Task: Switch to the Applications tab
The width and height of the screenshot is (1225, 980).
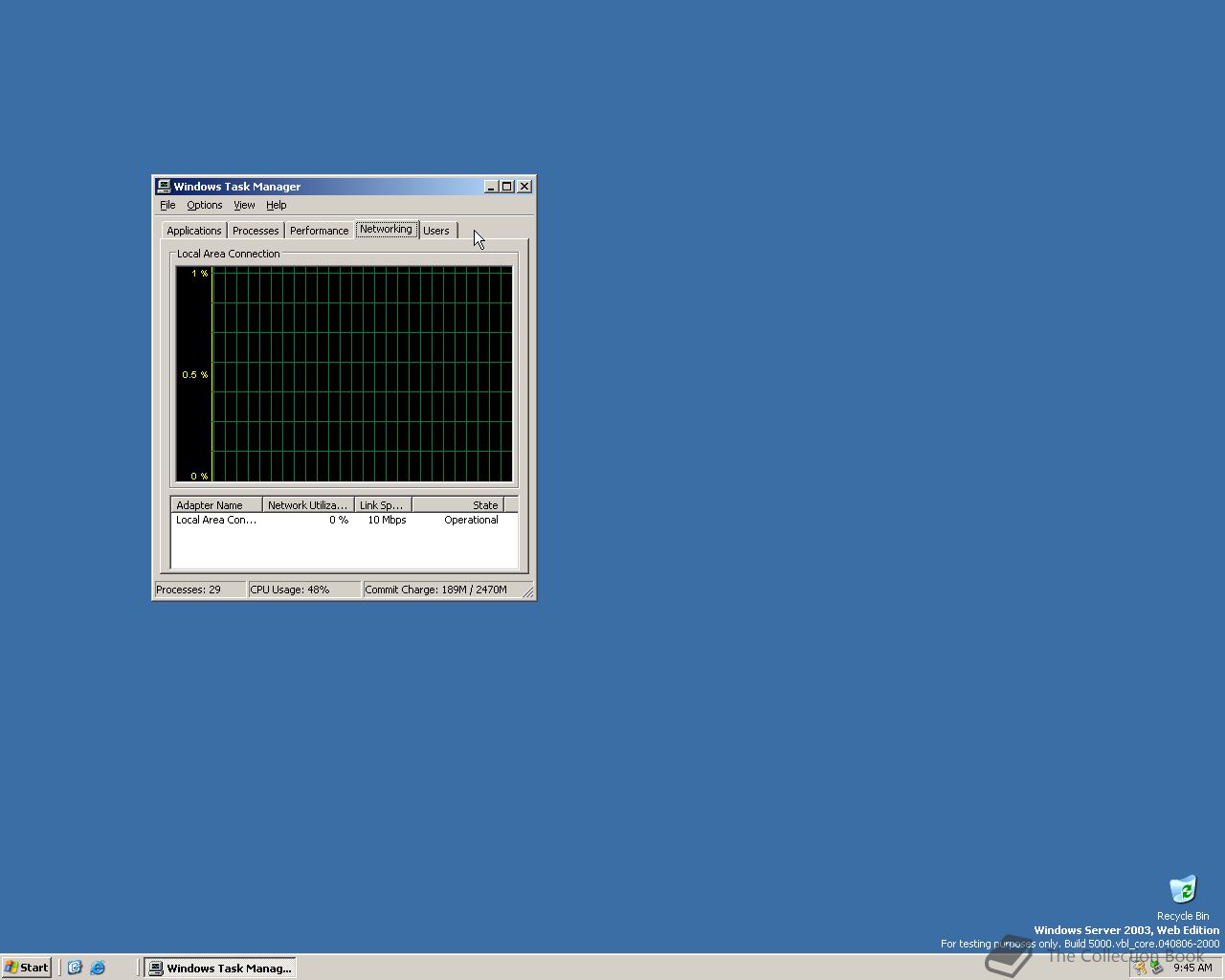Action: pos(194,231)
